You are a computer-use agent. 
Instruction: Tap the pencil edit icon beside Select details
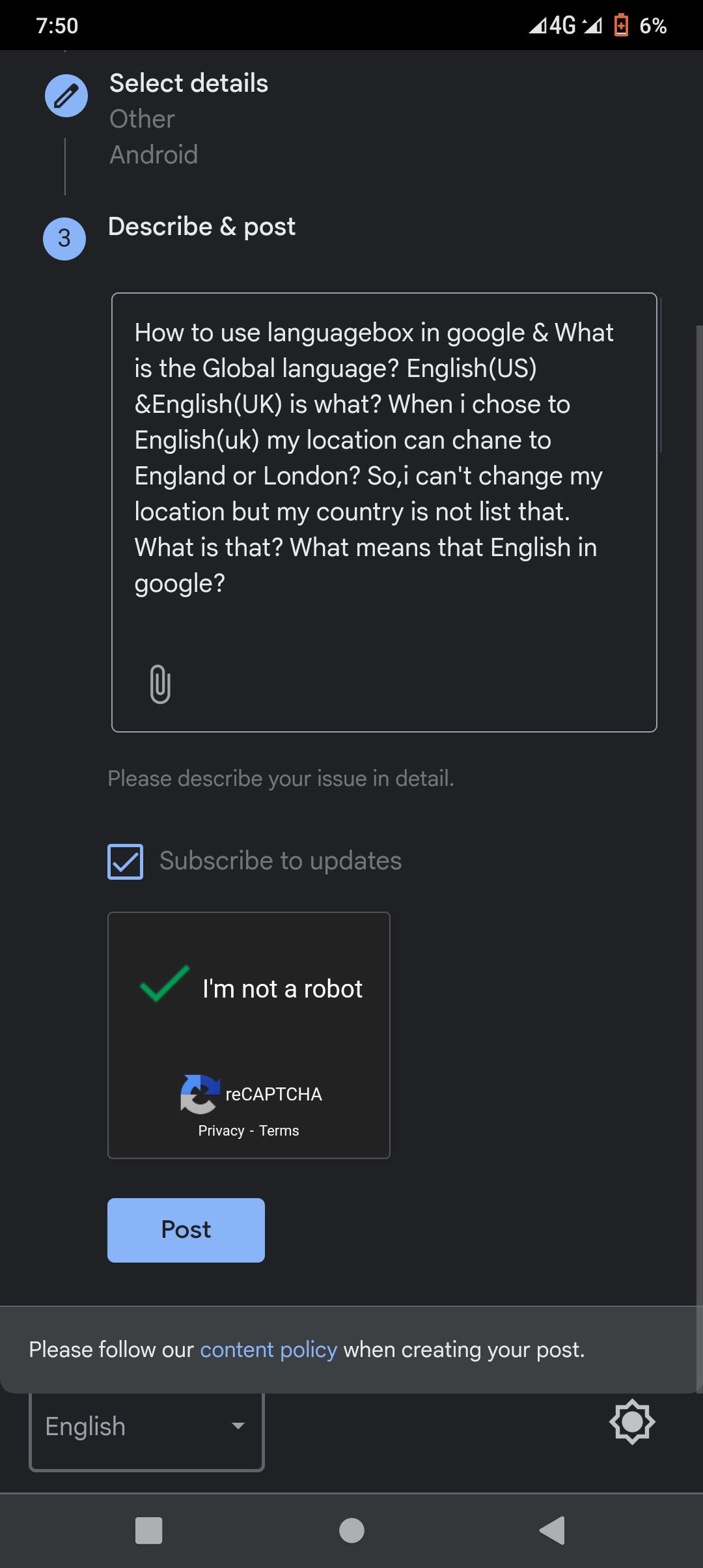66,96
